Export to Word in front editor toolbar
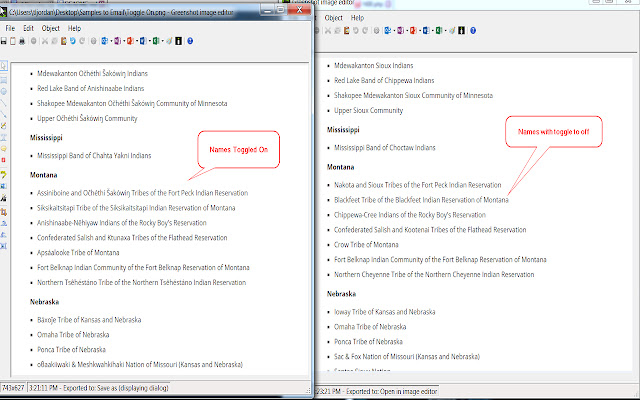640x400 pixels. [143, 41]
